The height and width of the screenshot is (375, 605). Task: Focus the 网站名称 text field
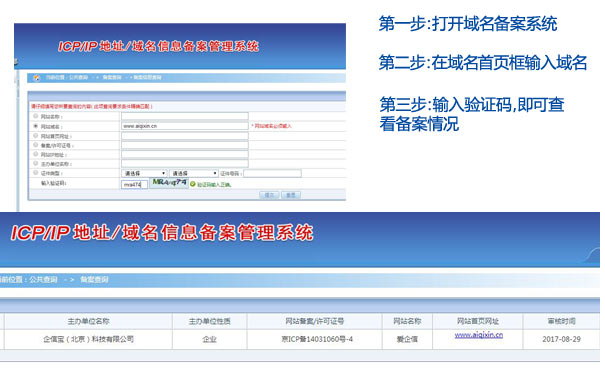pos(185,116)
